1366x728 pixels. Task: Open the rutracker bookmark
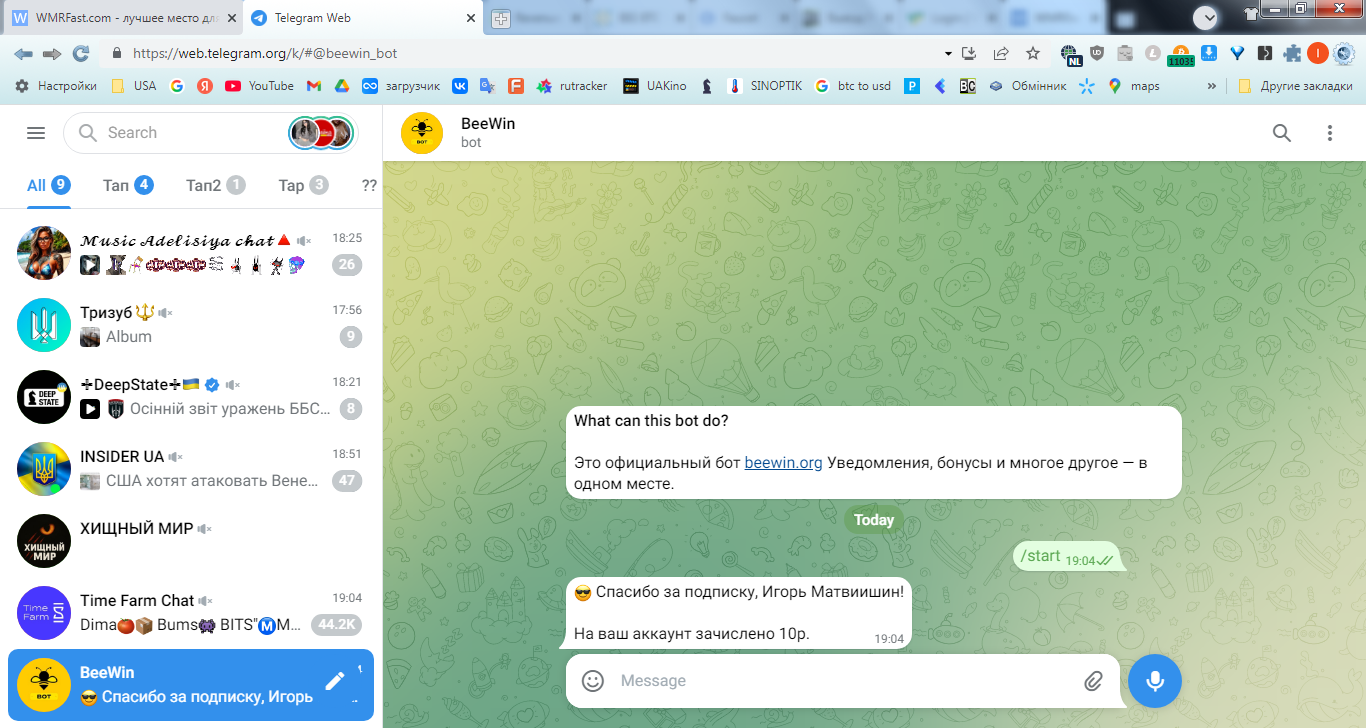(572, 86)
